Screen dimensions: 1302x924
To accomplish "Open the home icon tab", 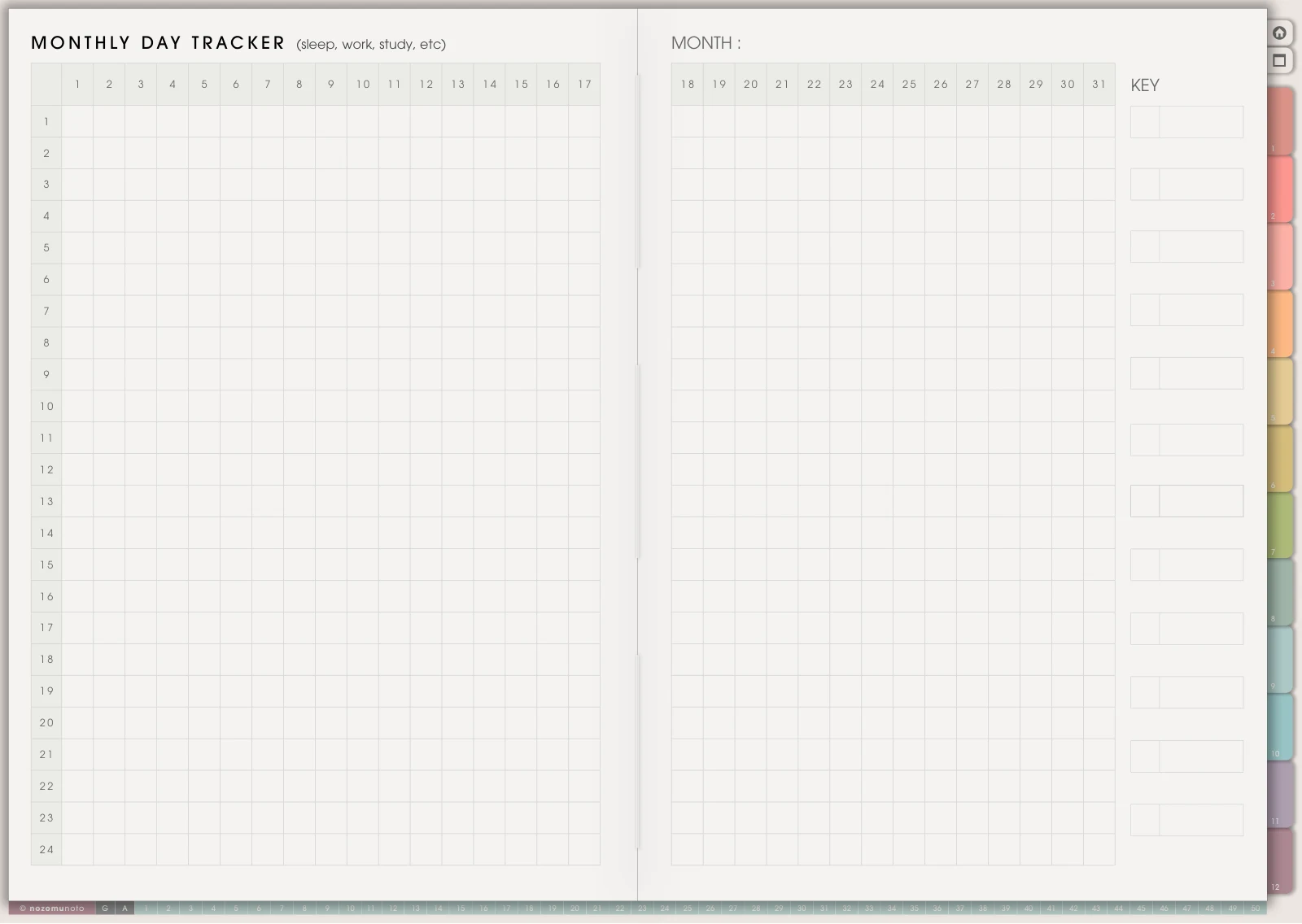I will point(1279,33).
